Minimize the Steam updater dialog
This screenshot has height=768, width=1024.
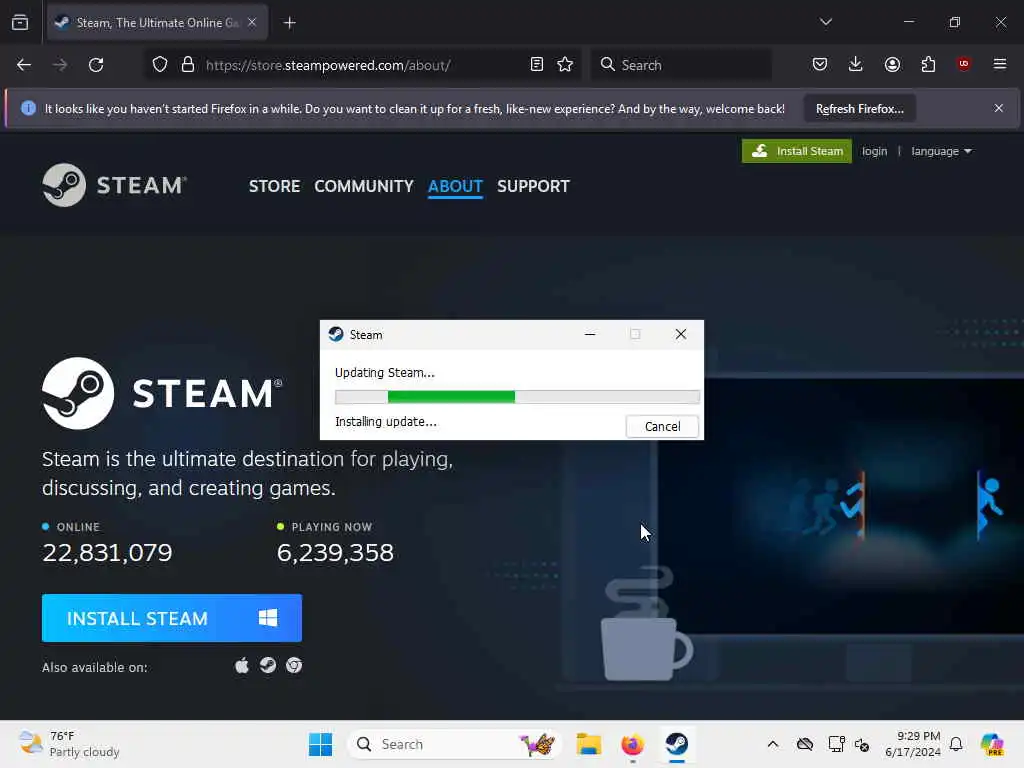coord(590,334)
